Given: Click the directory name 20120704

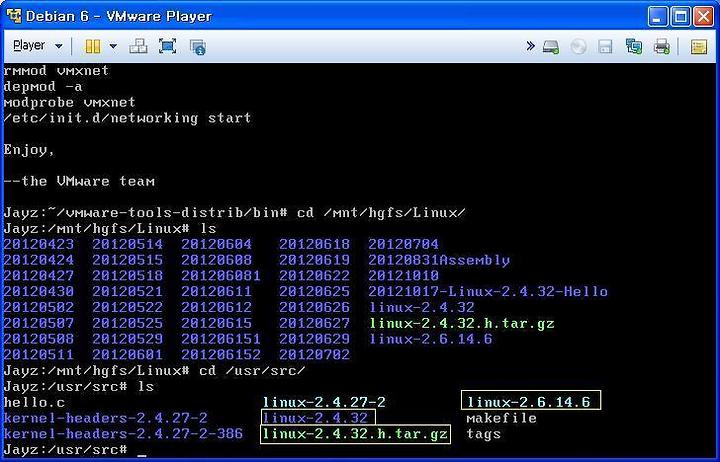Looking at the screenshot, I should click(x=404, y=244).
